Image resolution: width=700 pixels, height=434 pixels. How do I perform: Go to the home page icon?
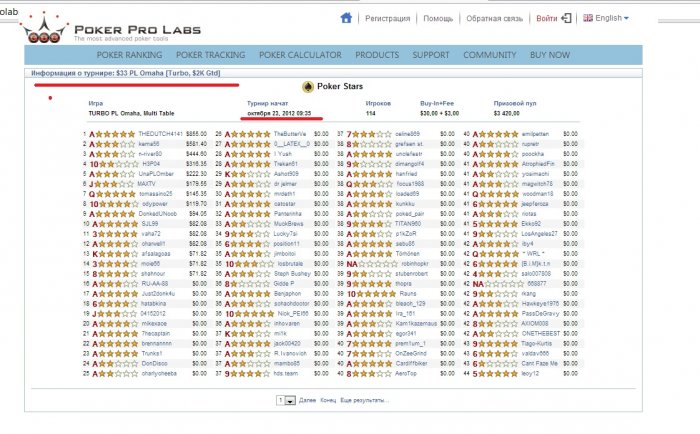346,18
